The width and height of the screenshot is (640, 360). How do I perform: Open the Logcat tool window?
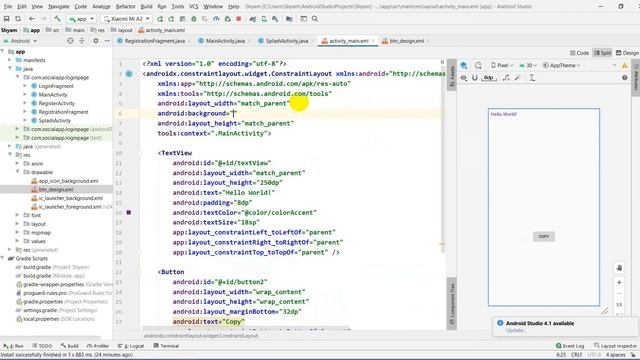(131, 346)
